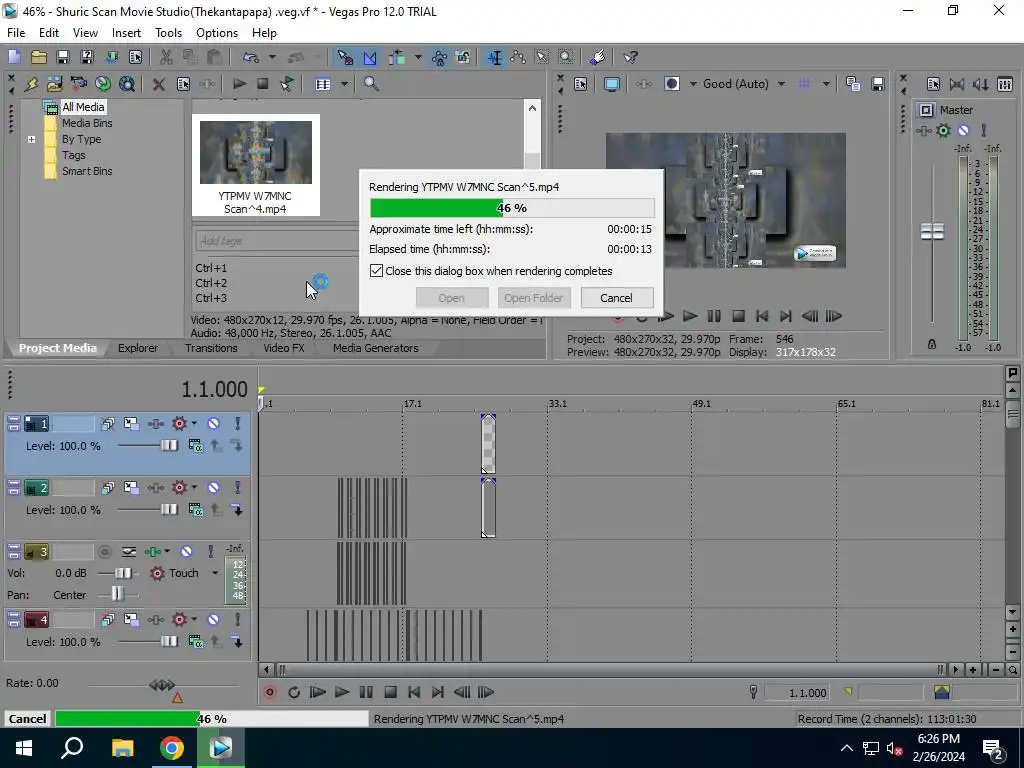Solo video track 2

238,488
